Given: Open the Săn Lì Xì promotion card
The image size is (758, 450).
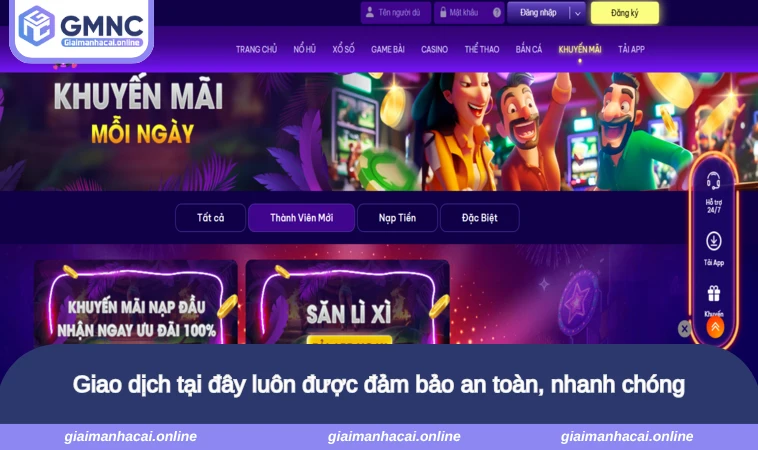Looking at the screenshot, I should tap(348, 303).
